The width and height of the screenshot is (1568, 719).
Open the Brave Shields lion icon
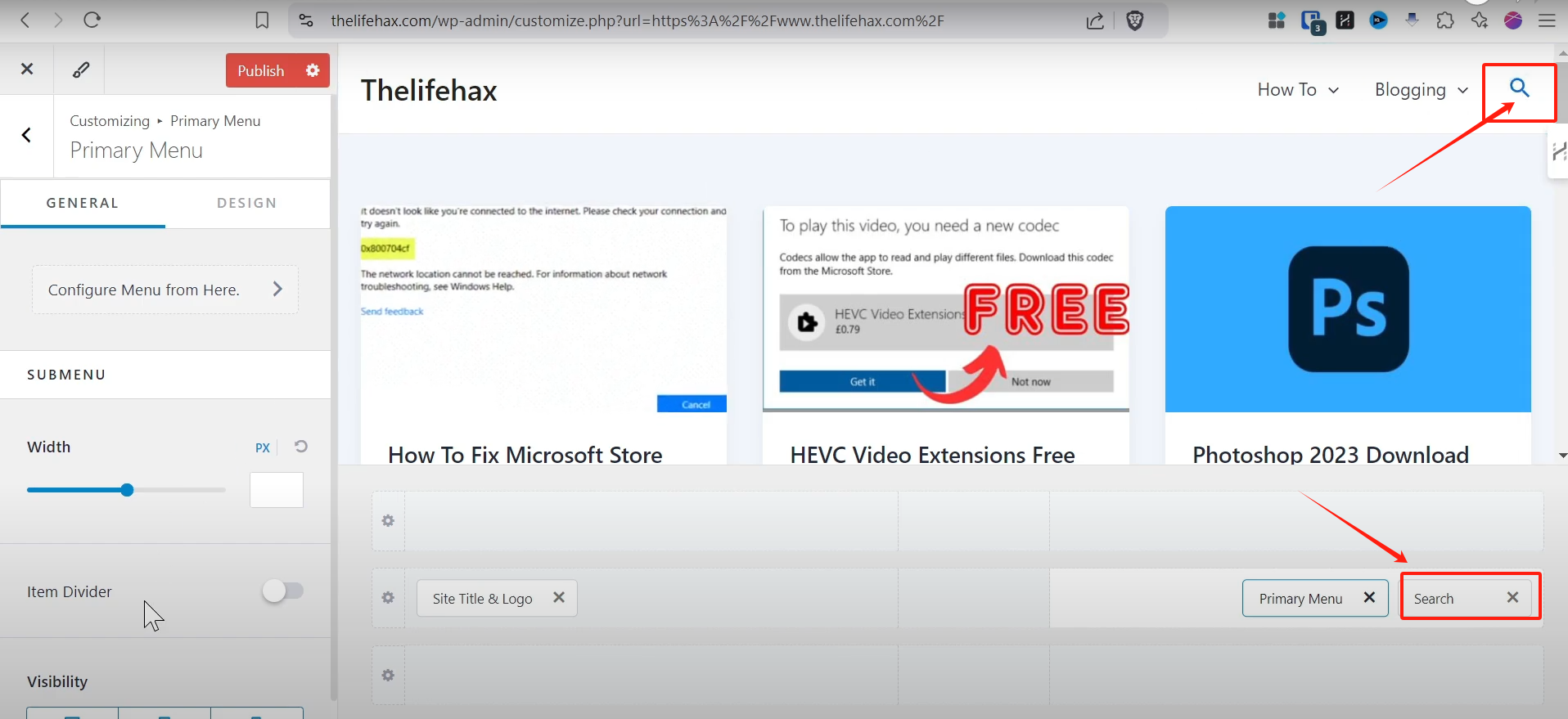click(1135, 20)
